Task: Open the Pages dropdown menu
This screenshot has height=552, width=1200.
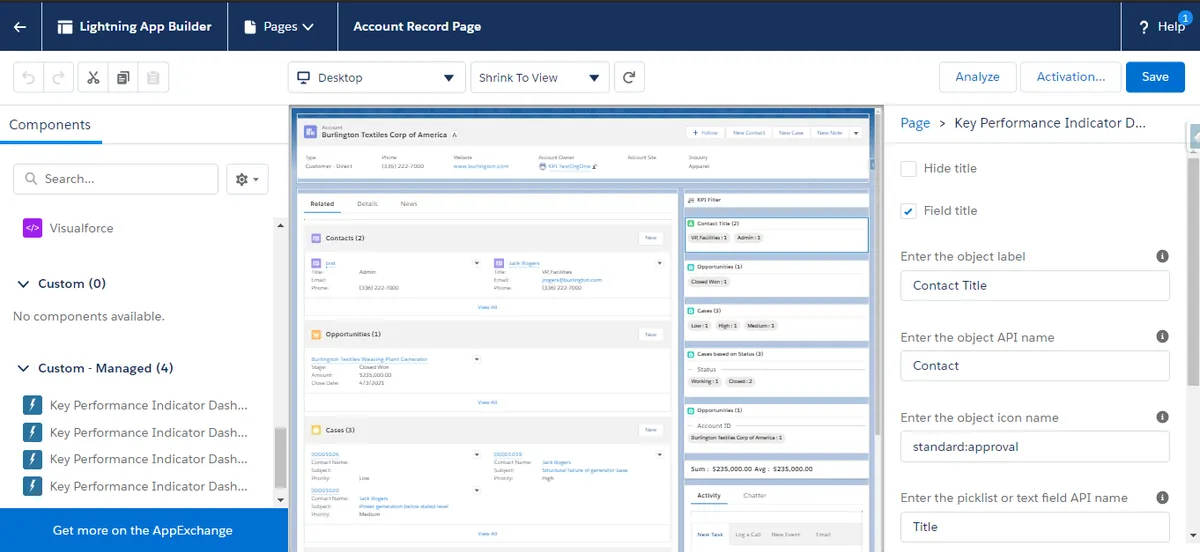Action: [x=279, y=27]
